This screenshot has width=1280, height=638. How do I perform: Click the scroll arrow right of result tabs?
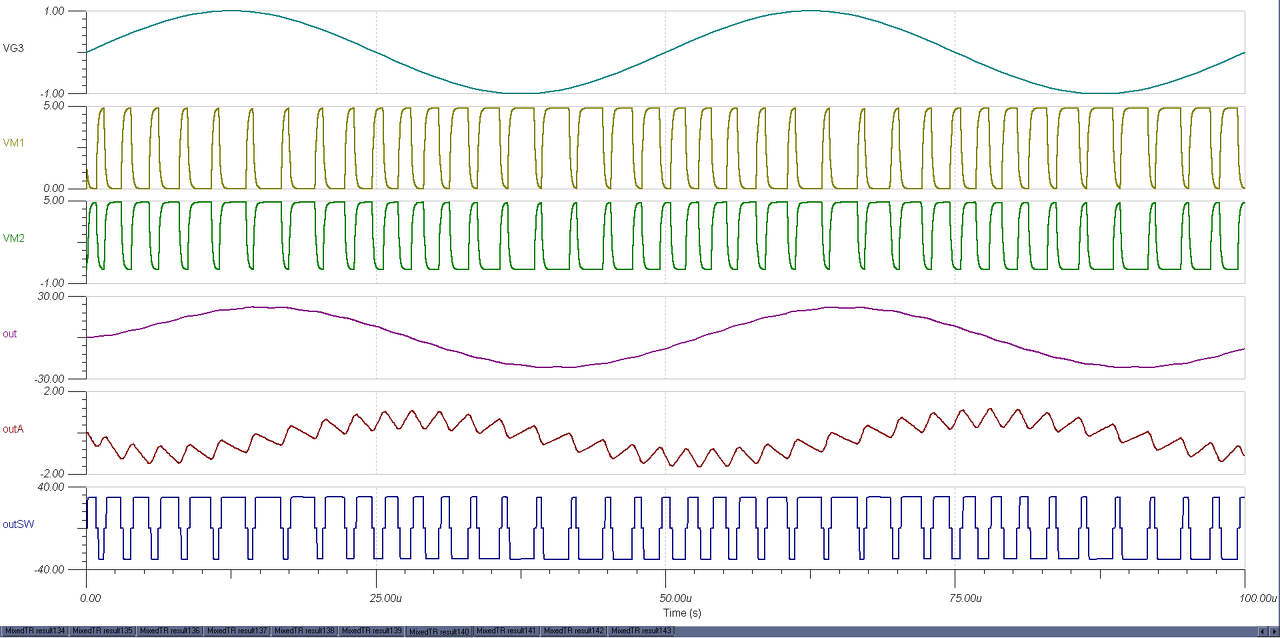pos(1274,631)
